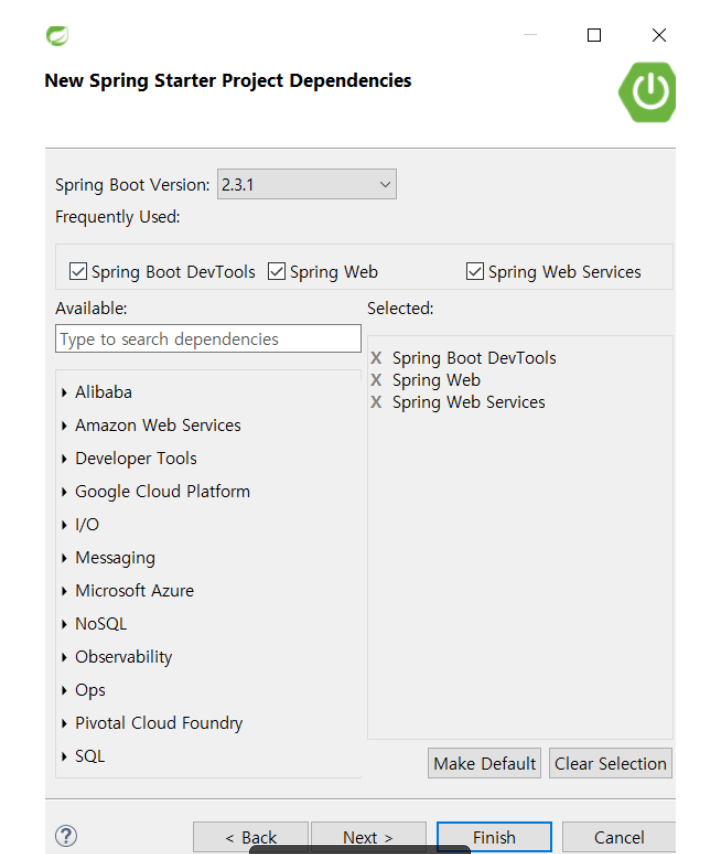
Task: Expand the Observability category
Action: (x=64, y=657)
